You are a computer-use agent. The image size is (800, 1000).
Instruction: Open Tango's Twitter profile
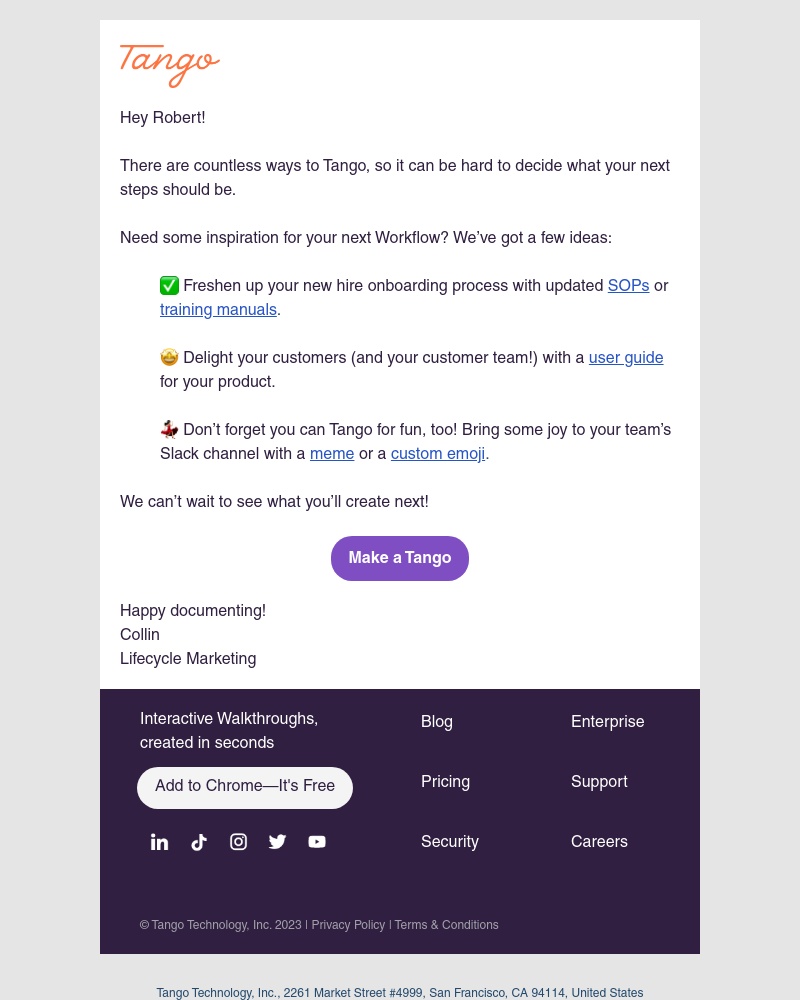277,842
